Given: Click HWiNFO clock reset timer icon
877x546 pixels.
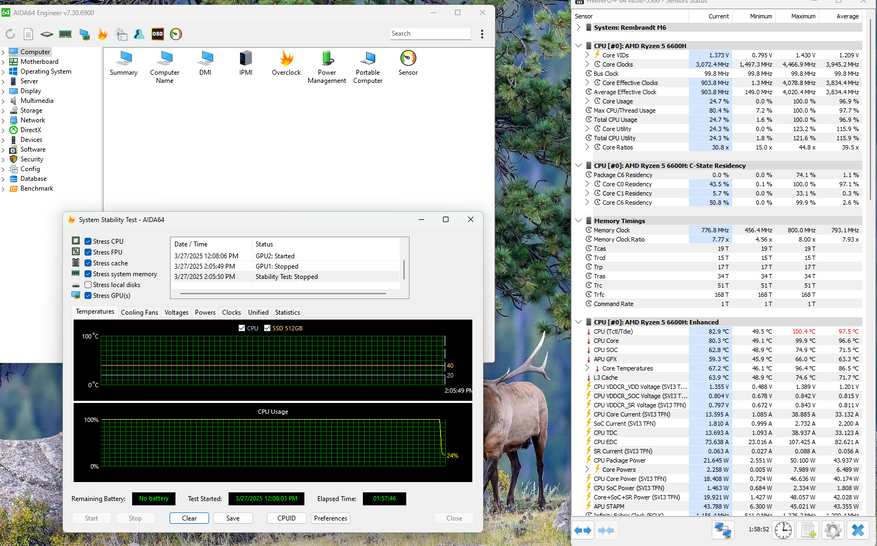Looking at the screenshot, I should 783,530.
